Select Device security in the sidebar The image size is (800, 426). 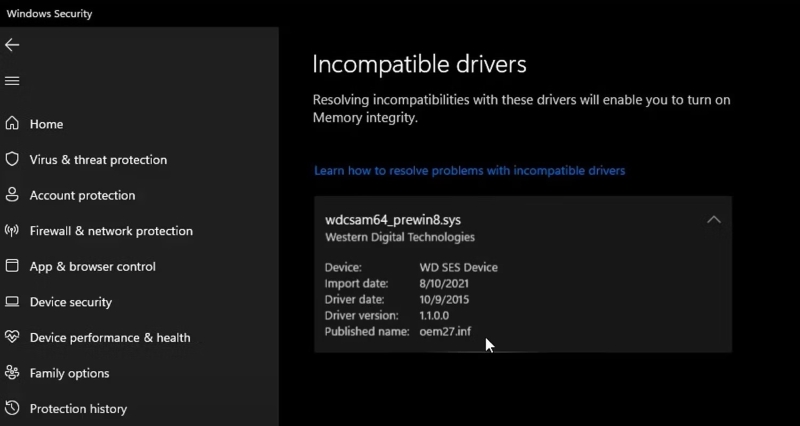71,302
